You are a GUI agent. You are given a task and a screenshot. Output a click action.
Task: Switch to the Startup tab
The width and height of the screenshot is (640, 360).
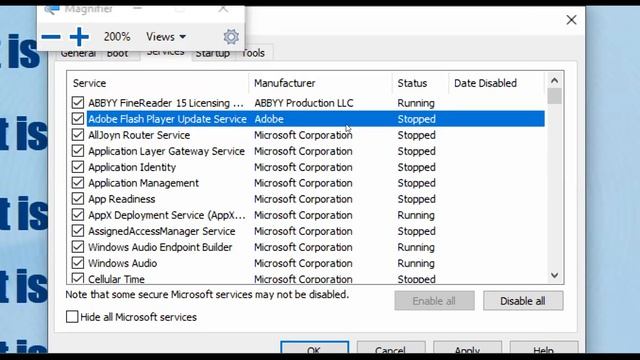coord(212,53)
